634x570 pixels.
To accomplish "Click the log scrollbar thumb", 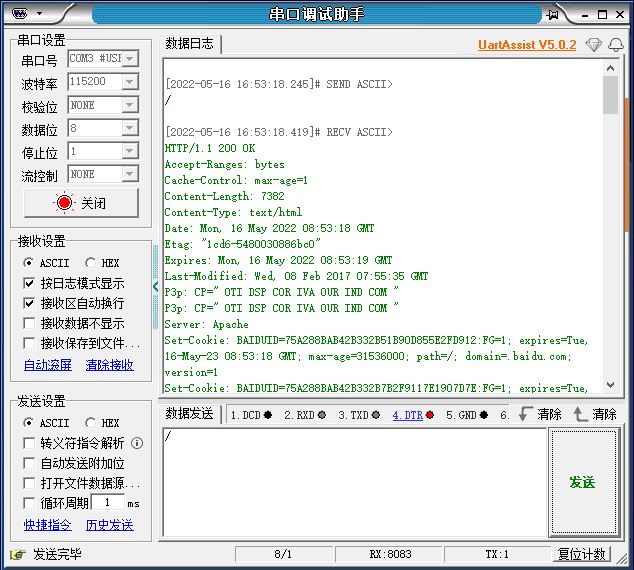I will click(x=611, y=95).
